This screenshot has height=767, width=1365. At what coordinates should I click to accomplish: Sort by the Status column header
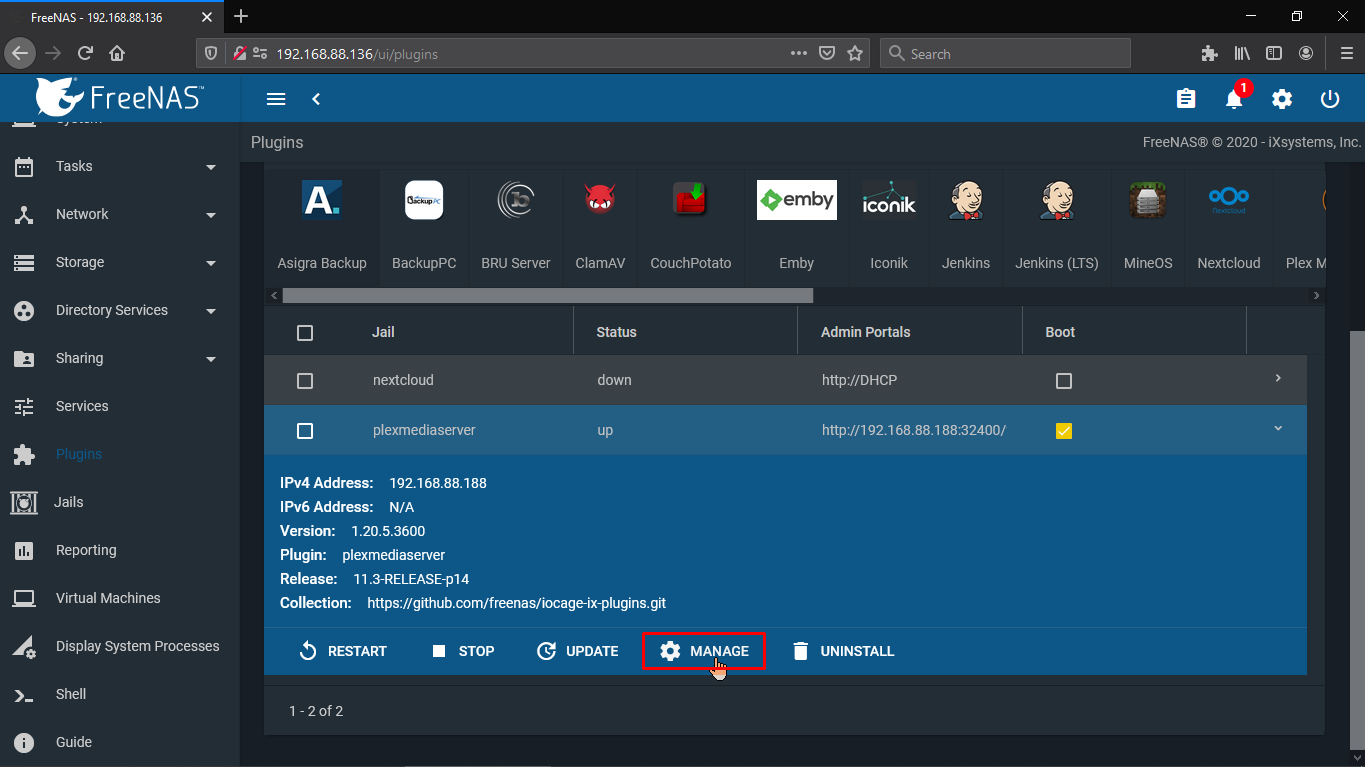[x=616, y=332]
